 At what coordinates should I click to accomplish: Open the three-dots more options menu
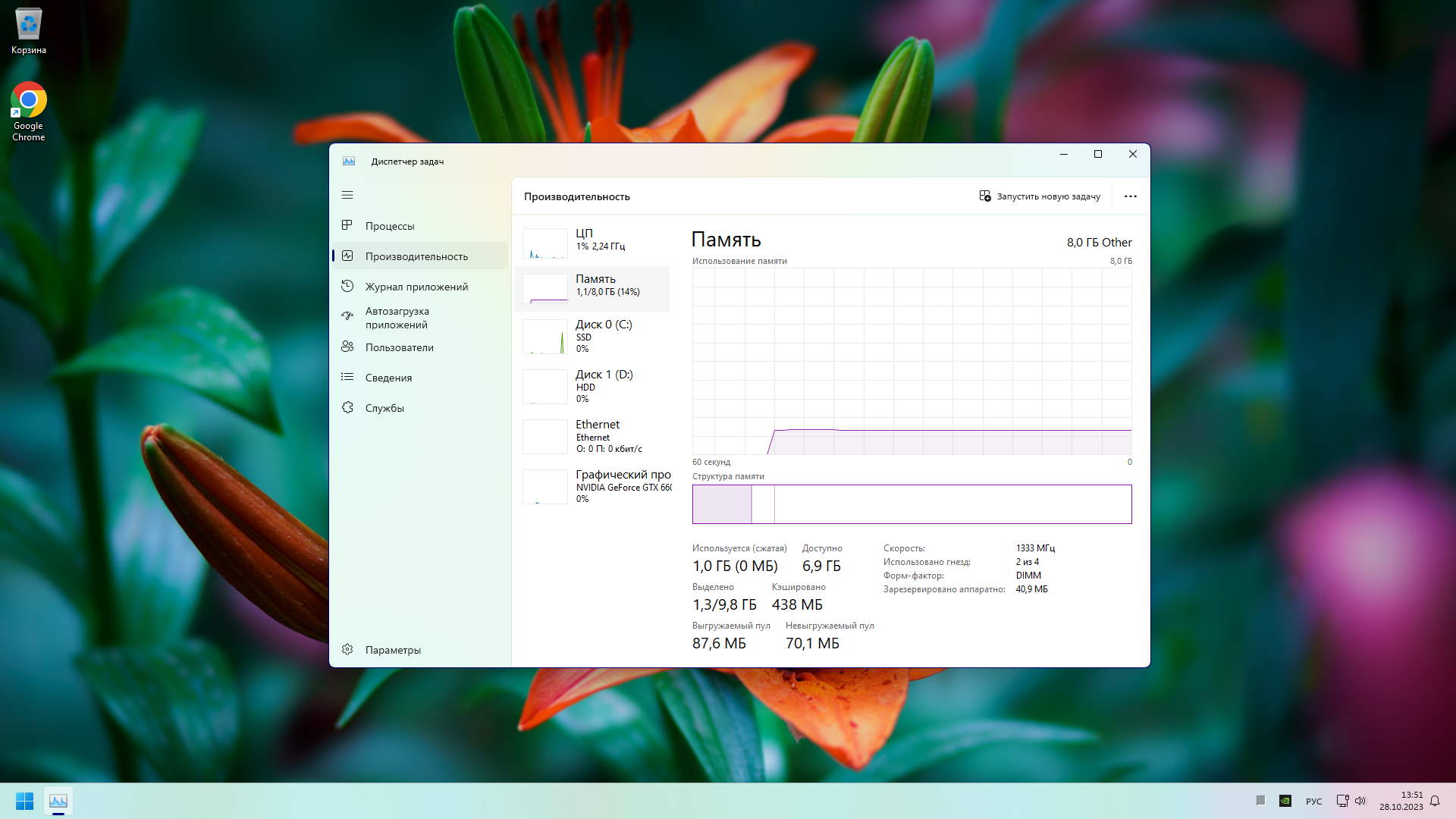(x=1130, y=196)
